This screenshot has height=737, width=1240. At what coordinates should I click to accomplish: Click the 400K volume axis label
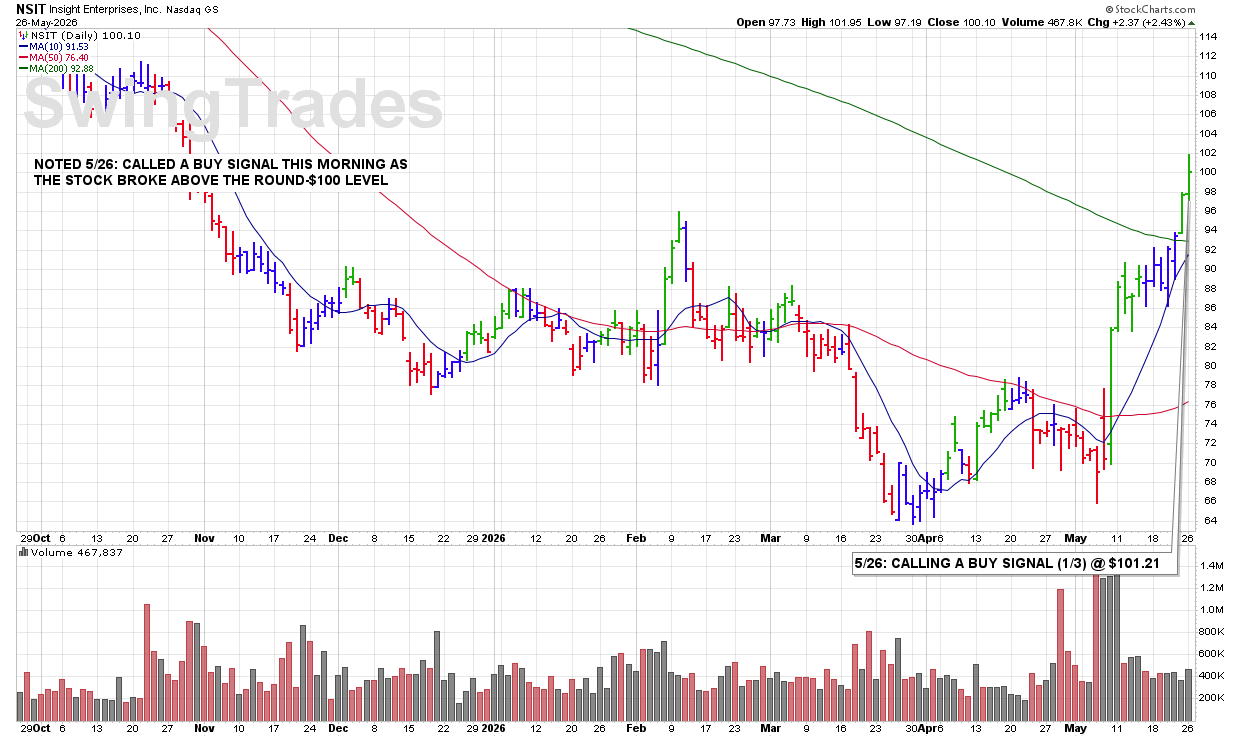[x=1212, y=676]
